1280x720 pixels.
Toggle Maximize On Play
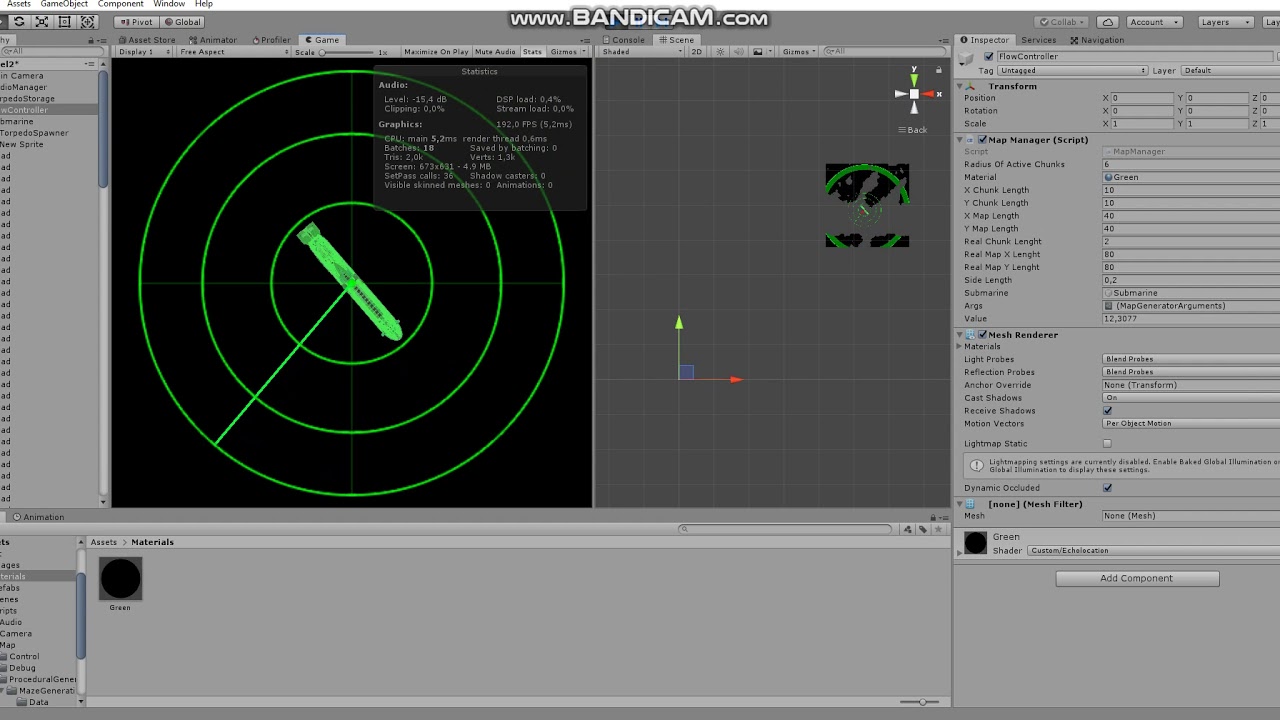coord(436,52)
